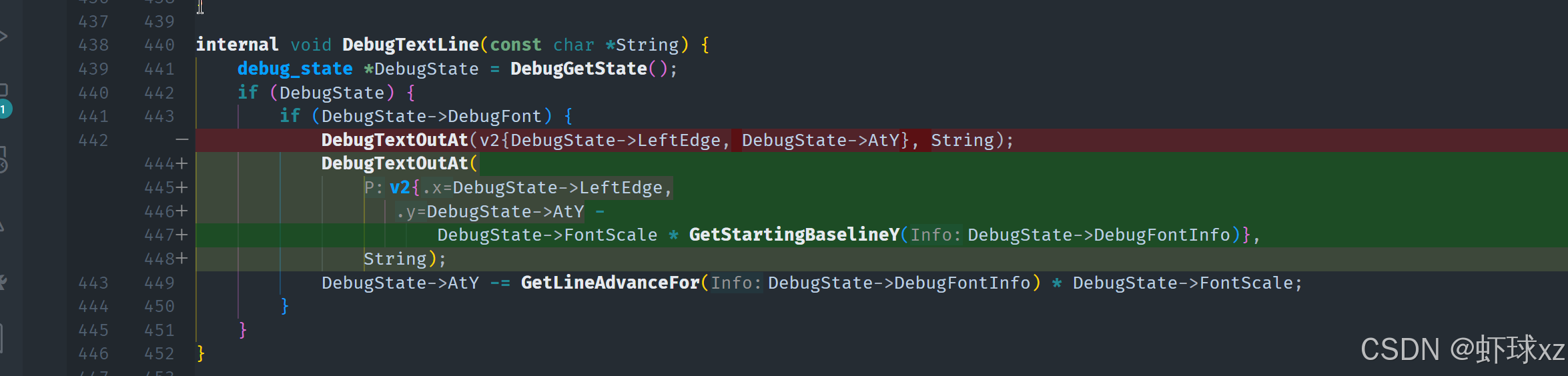Click the 'Info:' hint in GetLineAdvanceFor call
1568x376 pixels.
(735, 283)
